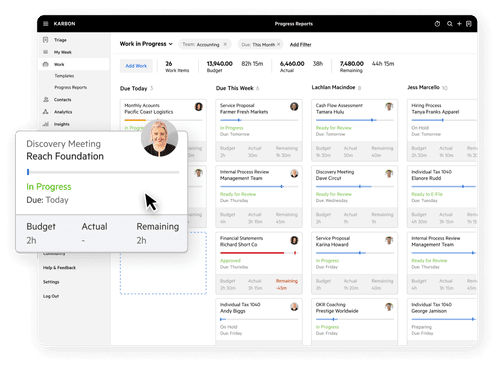Screen dimensions: 500x368
Task: Open My Week in the sidebar
Action: click(x=63, y=52)
